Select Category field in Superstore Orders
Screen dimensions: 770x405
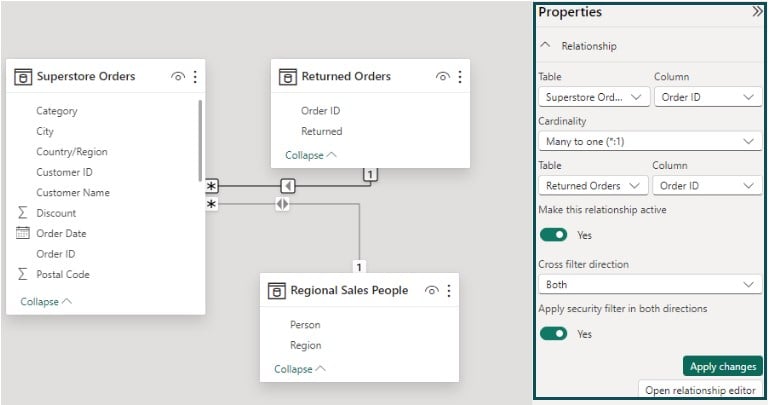56,111
